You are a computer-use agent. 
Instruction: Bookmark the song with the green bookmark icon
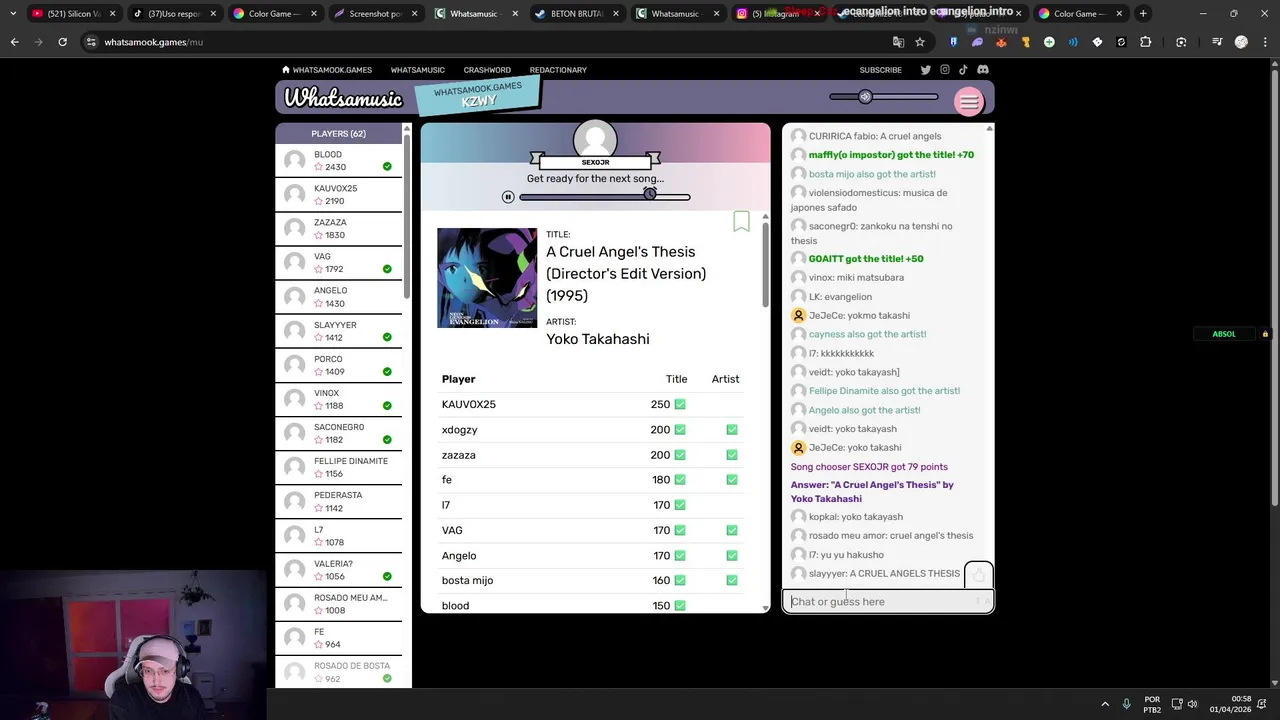pos(741,221)
